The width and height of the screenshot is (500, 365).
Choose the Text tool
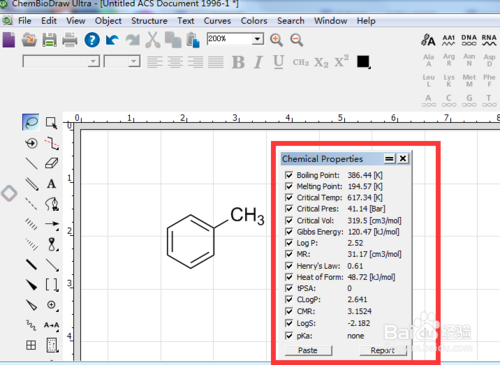pyautogui.click(x=51, y=184)
